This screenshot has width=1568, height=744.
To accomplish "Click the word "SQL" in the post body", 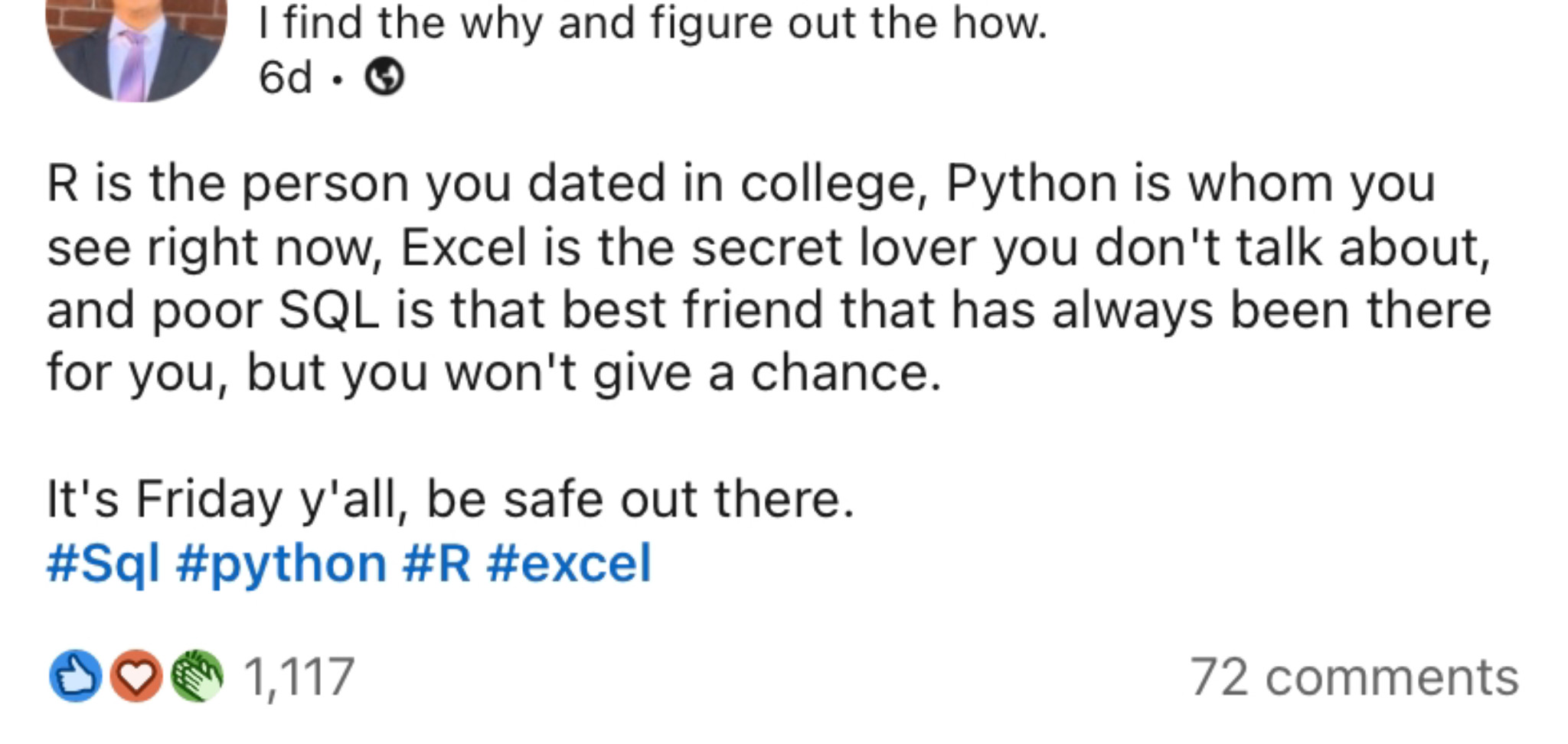I will (x=328, y=311).
